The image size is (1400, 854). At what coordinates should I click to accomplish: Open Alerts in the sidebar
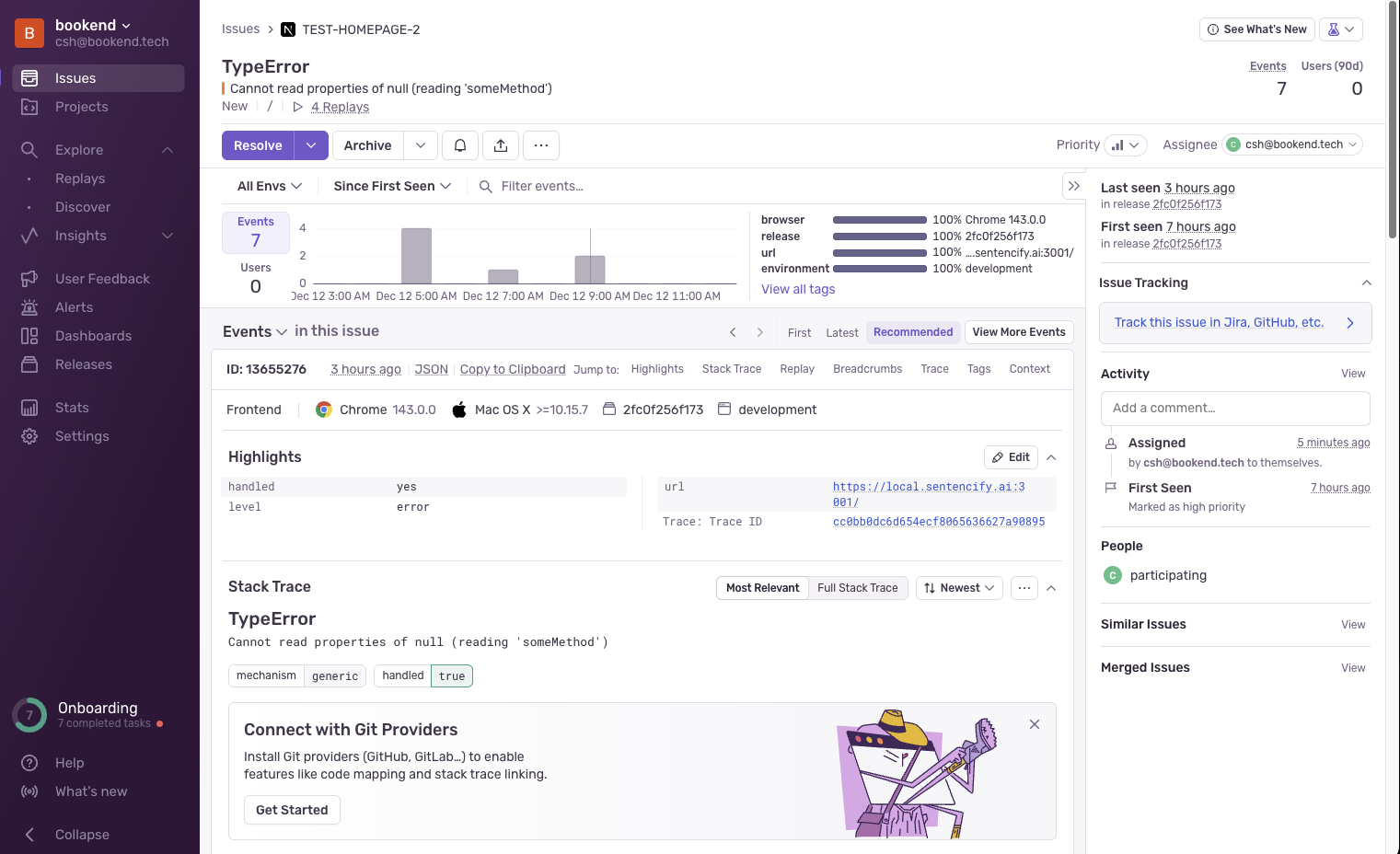pyautogui.click(x=74, y=307)
